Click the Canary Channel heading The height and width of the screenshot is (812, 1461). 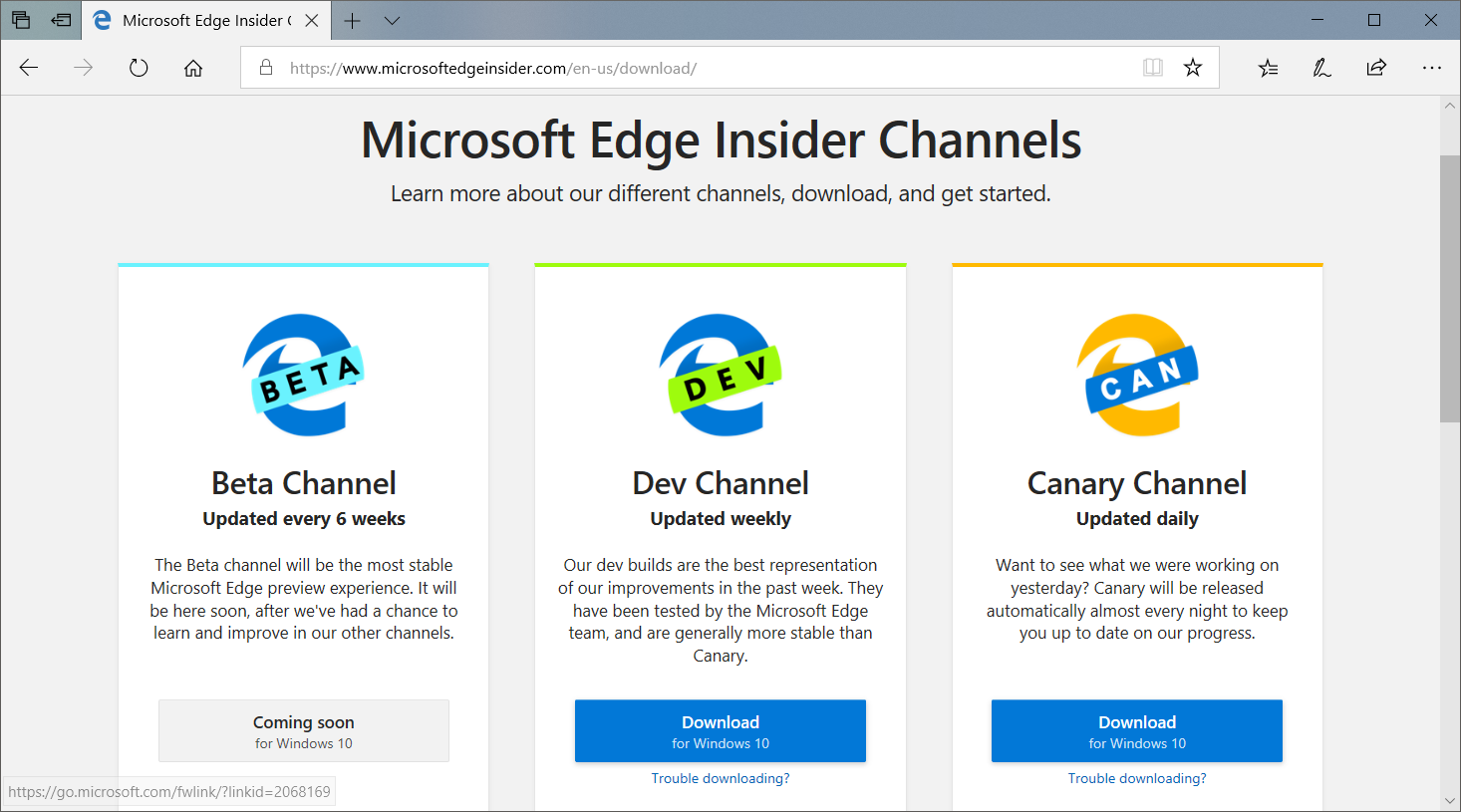point(1137,483)
